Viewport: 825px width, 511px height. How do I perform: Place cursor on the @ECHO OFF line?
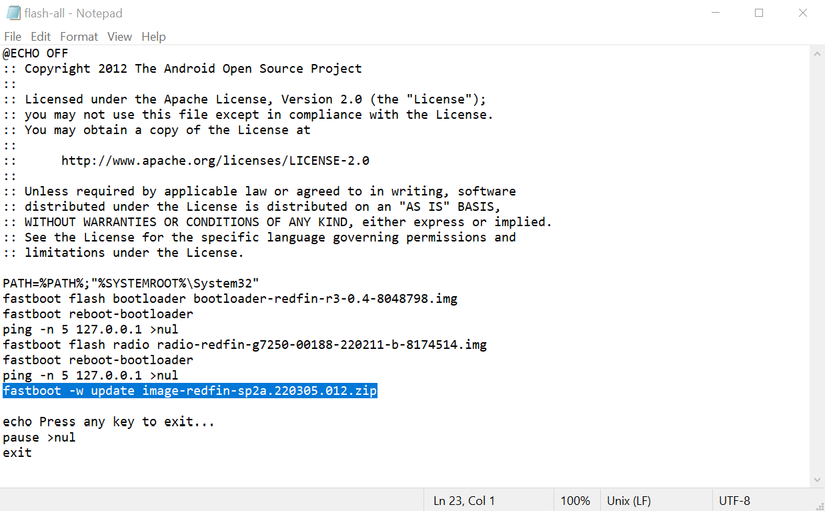[x=36, y=54]
